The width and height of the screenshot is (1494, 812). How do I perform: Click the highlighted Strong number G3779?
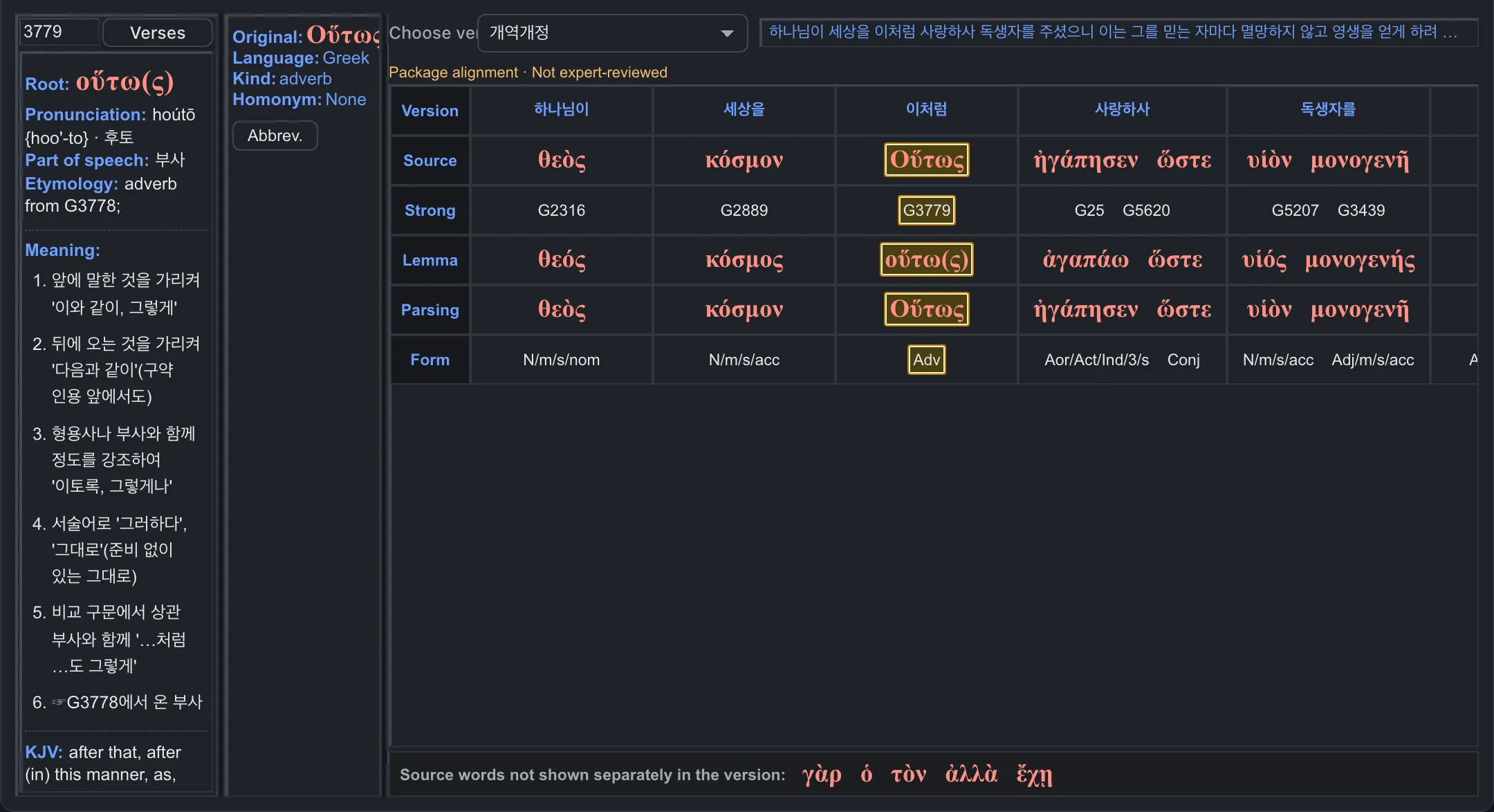pos(927,210)
